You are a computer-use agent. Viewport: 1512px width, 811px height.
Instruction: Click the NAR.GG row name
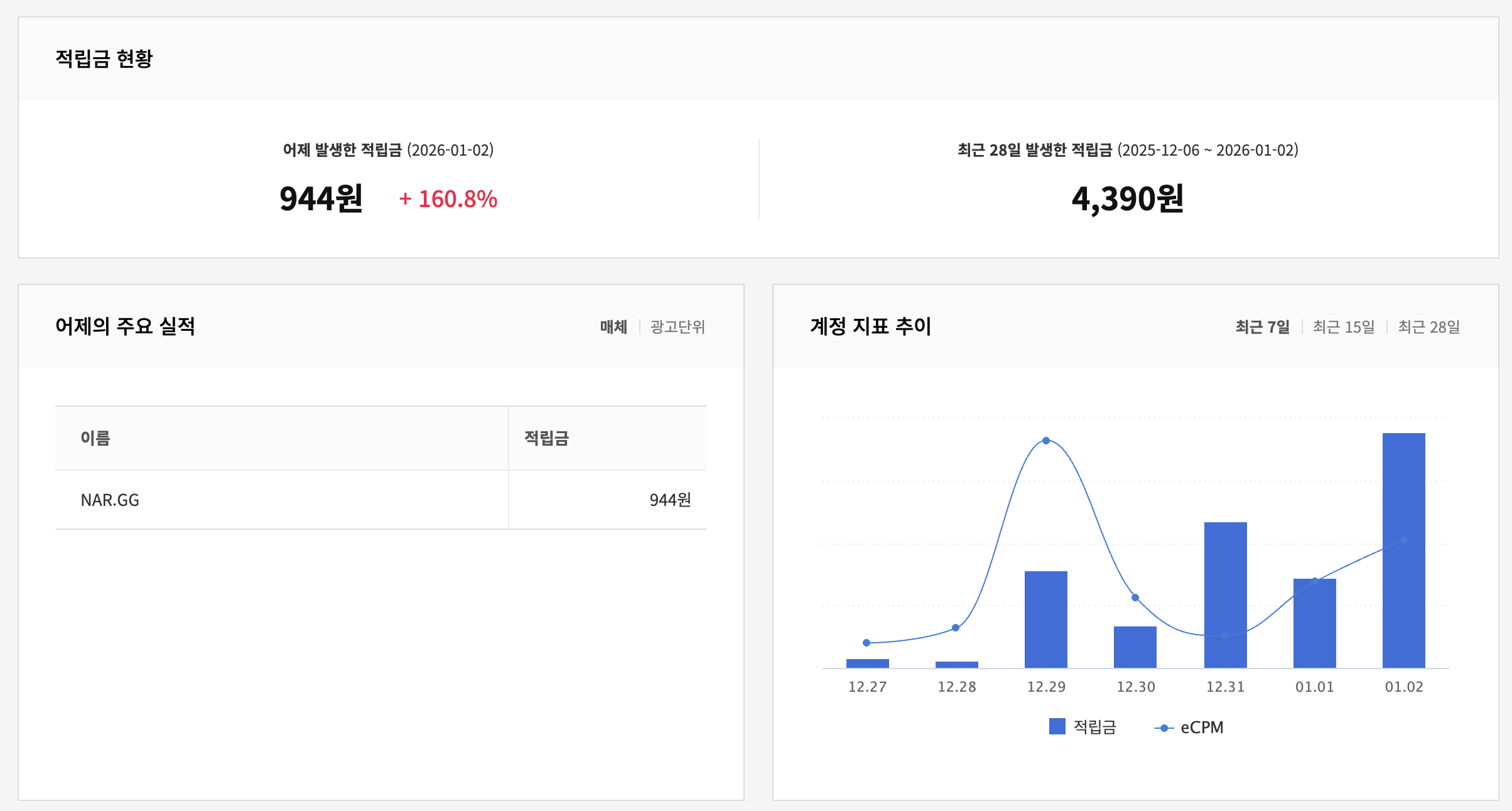tap(110, 500)
